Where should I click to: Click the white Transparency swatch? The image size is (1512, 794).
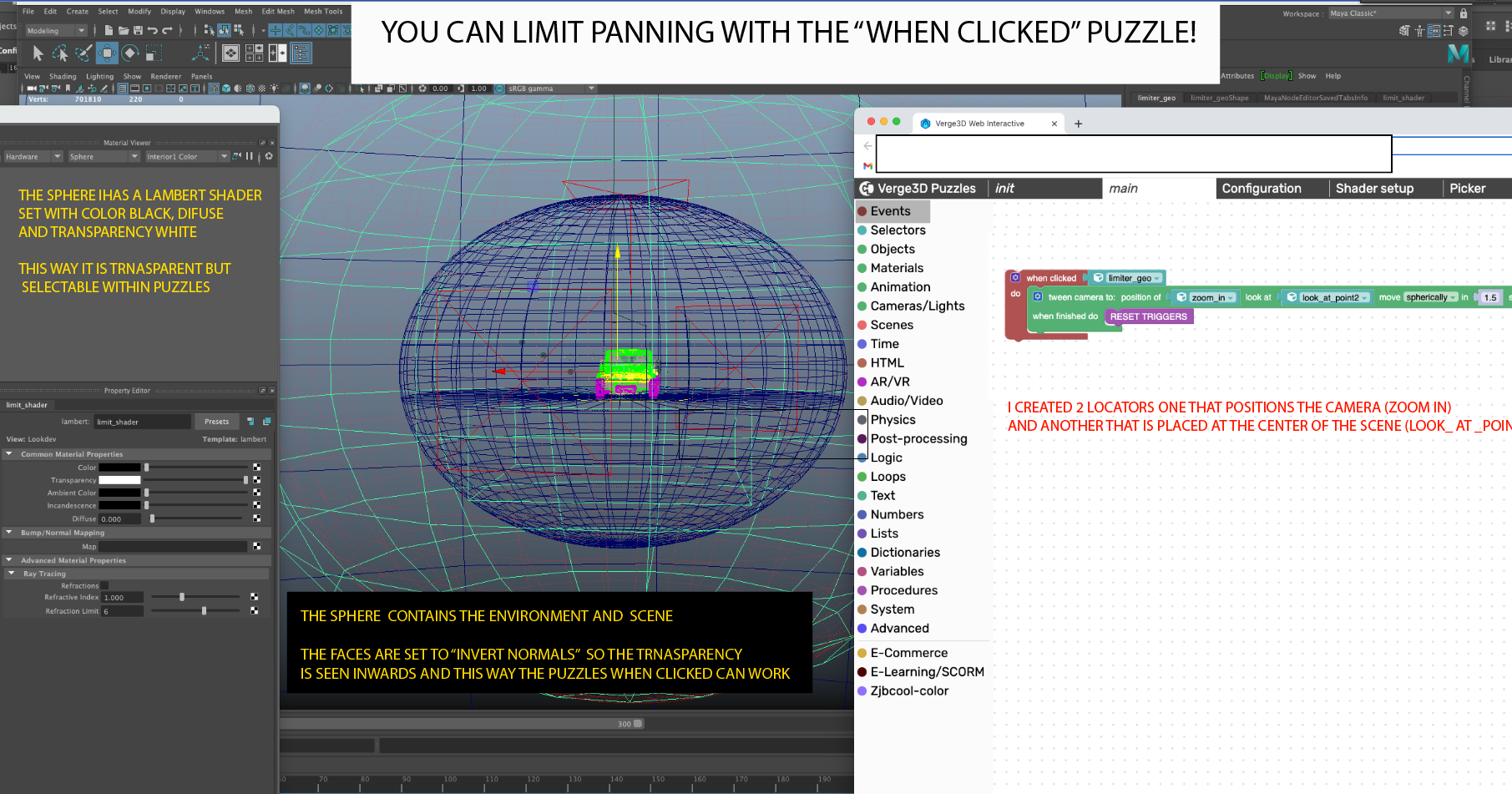[120, 480]
